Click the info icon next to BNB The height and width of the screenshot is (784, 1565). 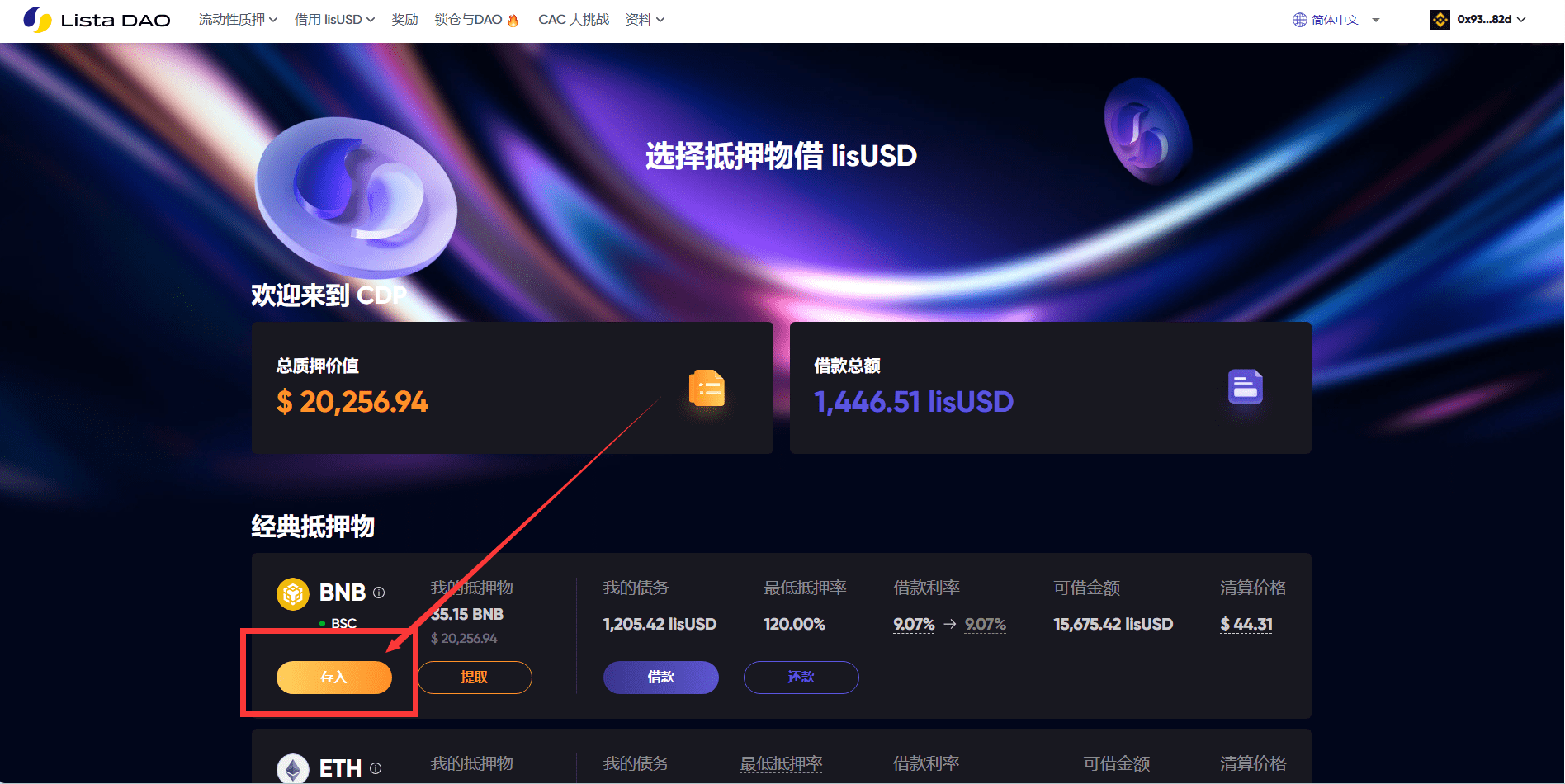pos(379,593)
